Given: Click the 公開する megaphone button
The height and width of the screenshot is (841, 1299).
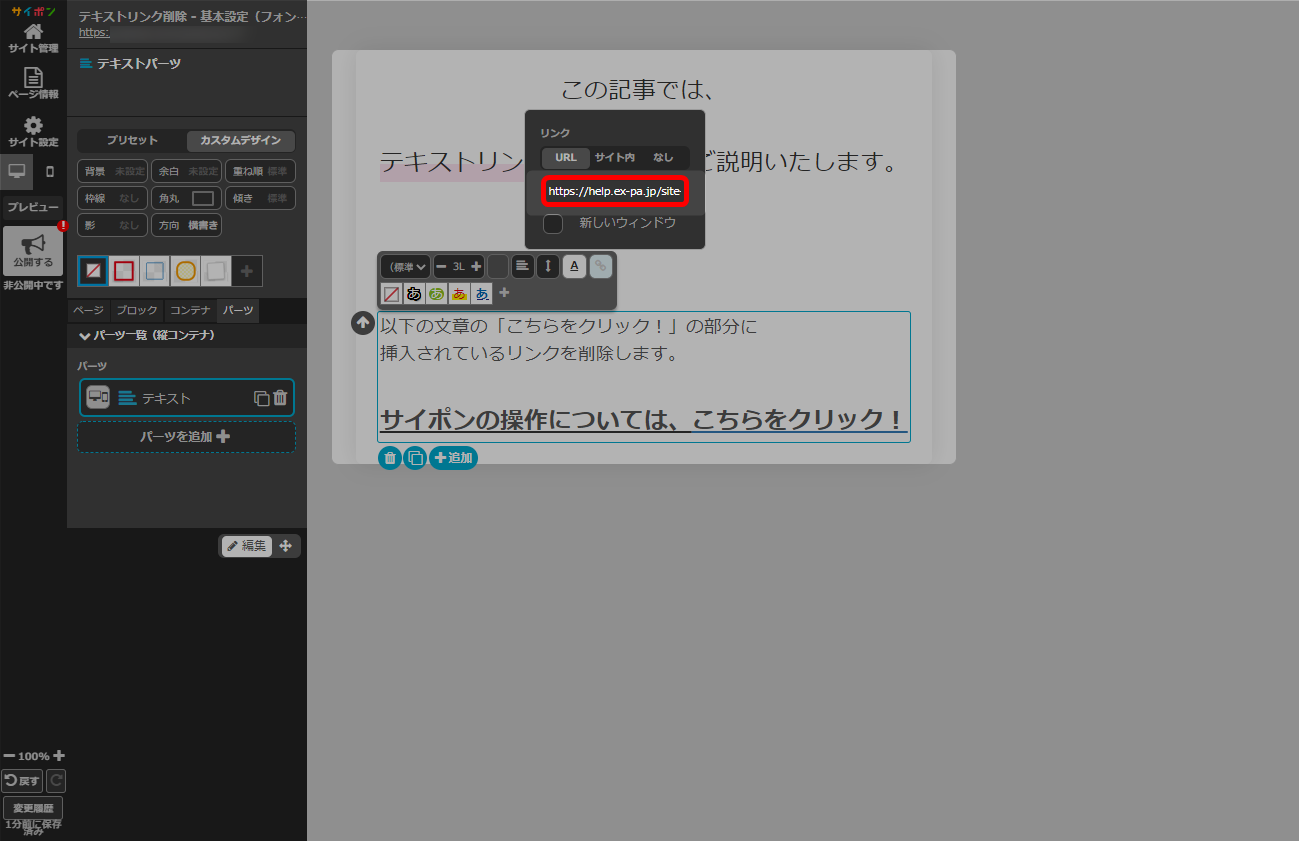Looking at the screenshot, I should [x=33, y=251].
